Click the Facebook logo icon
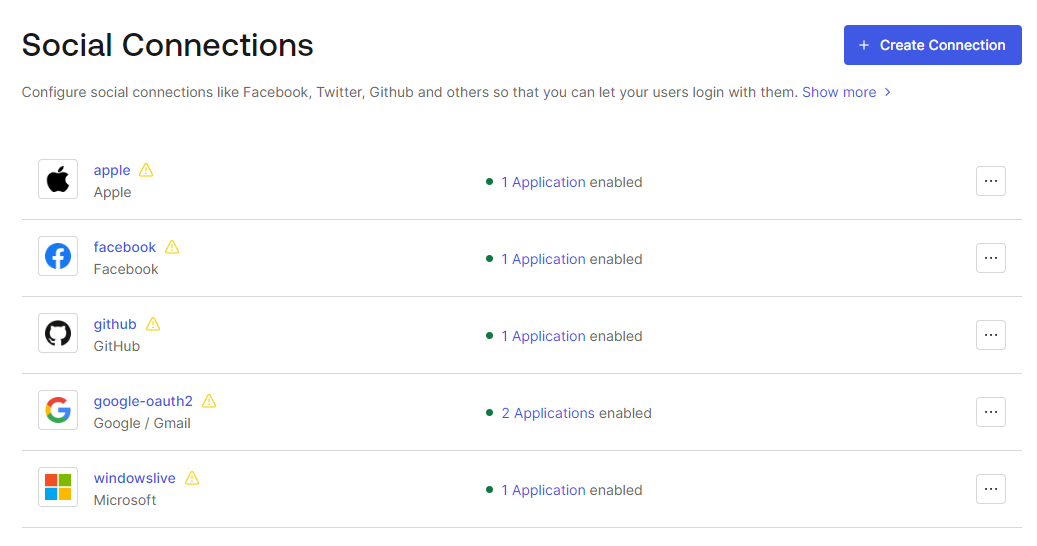The width and height of the screenshot is (1037, 546). [x=58, y=256]
